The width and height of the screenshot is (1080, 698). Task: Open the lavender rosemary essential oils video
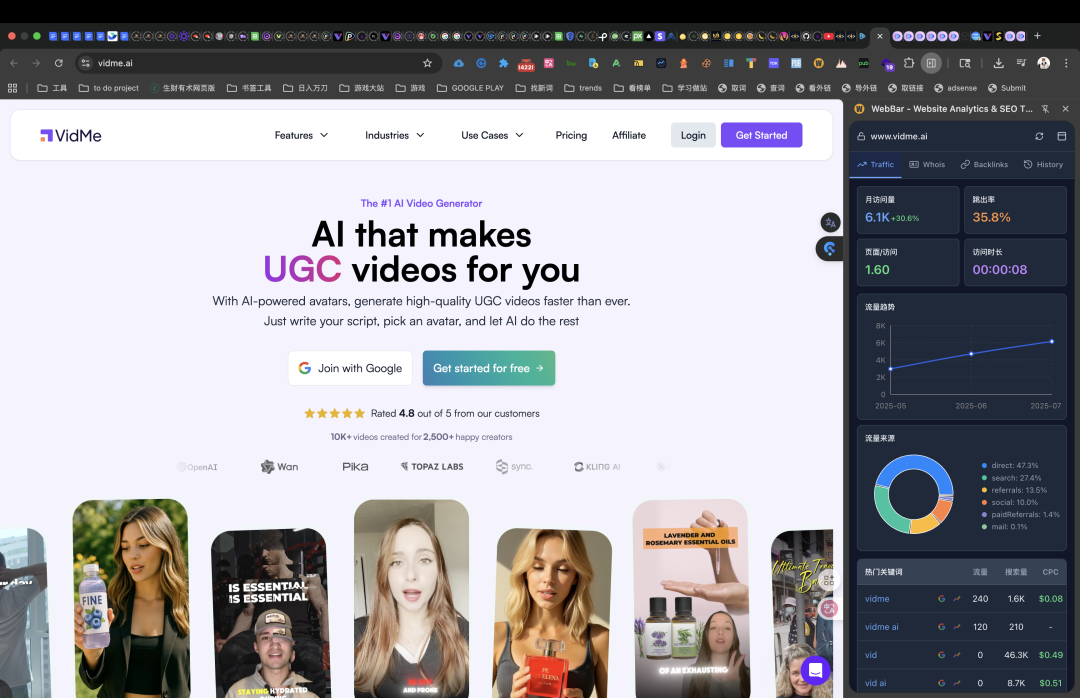pos(690,598)
